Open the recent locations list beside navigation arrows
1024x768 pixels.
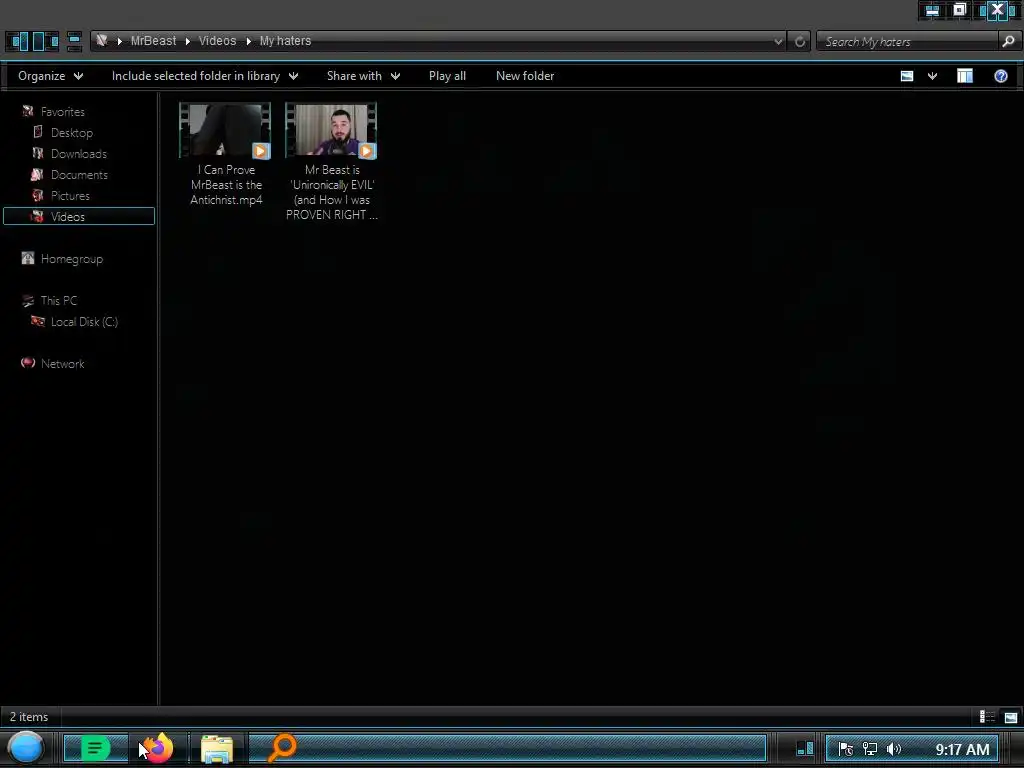click(74, 41)
